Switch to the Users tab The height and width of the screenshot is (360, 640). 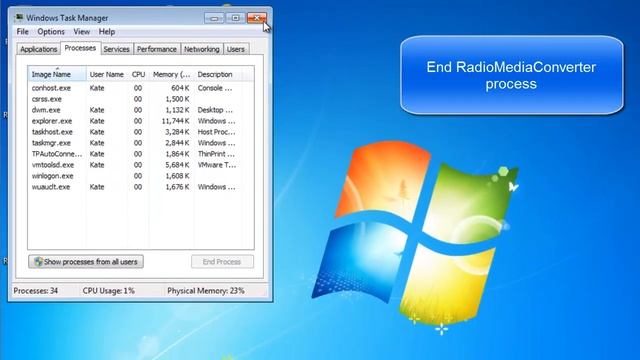point(236,49)
